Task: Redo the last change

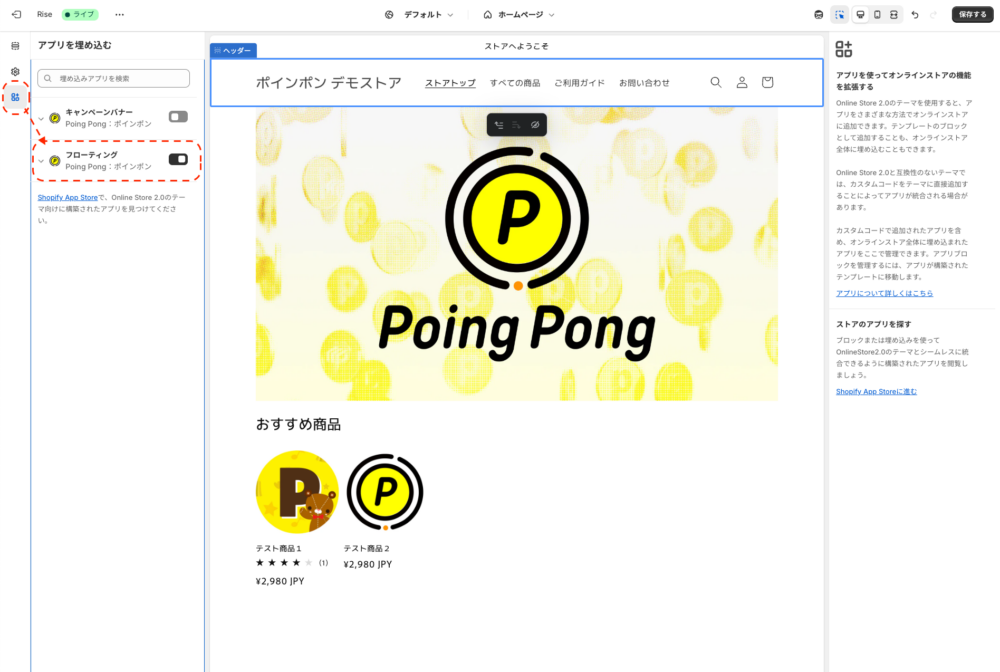Action: (x=934, y=15)
